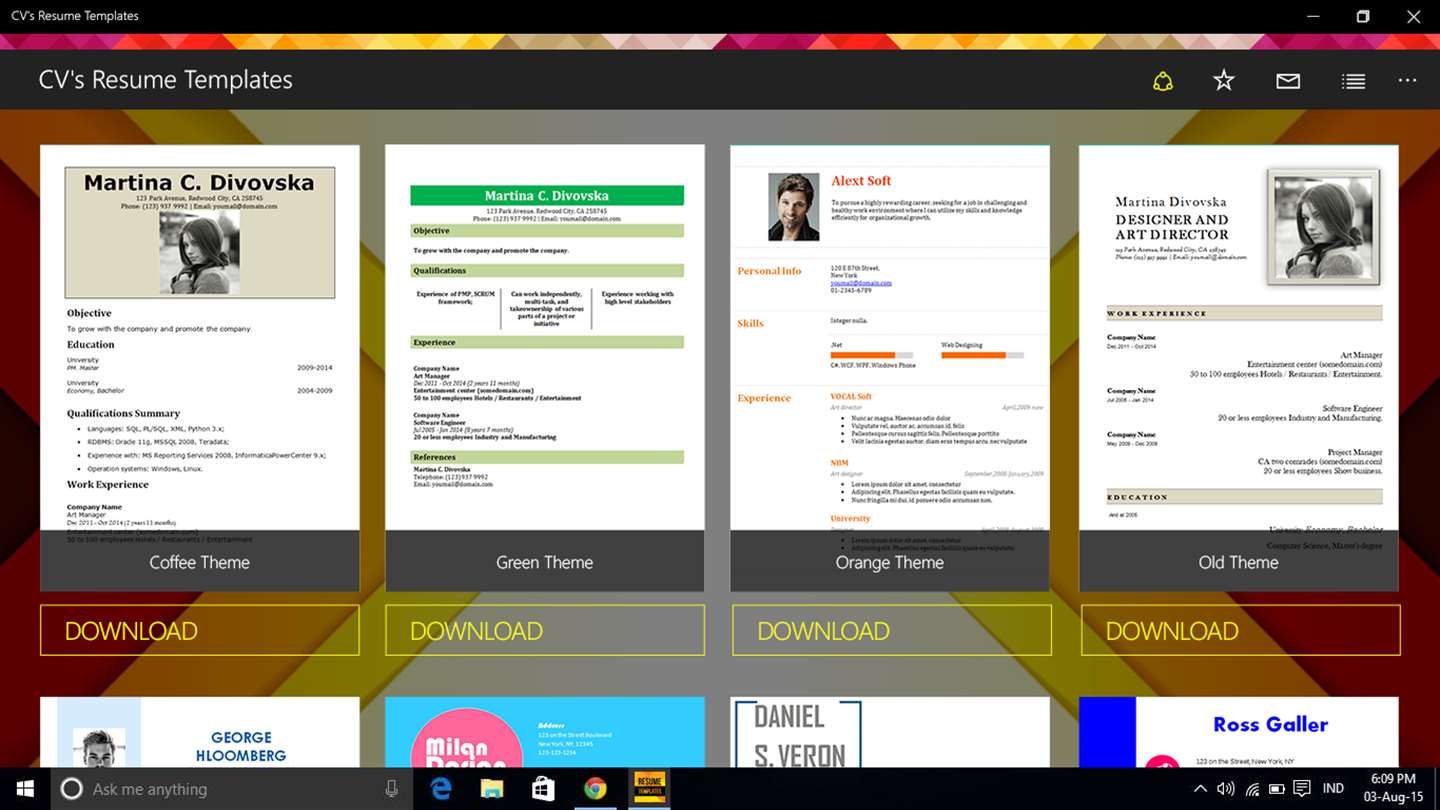The height and width of the screenshot is (810, 1440).
Task: Open the Daniel S. Veron resume thumbnail
Action: [890, 733]
